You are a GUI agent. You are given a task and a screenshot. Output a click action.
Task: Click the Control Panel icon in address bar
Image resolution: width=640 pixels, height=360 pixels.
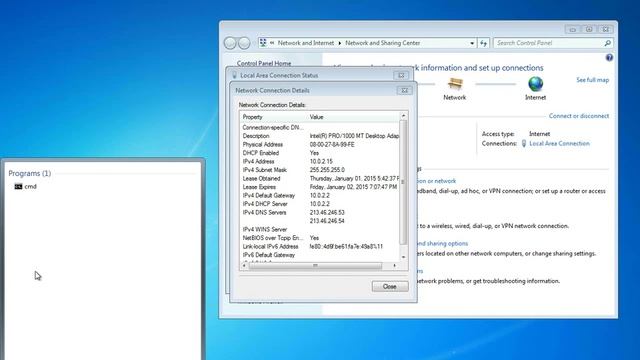coord(263,42)
